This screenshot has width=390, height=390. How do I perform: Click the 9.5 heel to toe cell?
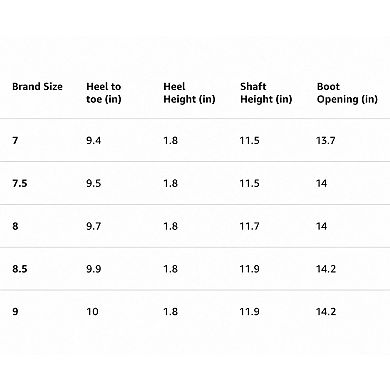pyautogui.click(x=93, y=183)
